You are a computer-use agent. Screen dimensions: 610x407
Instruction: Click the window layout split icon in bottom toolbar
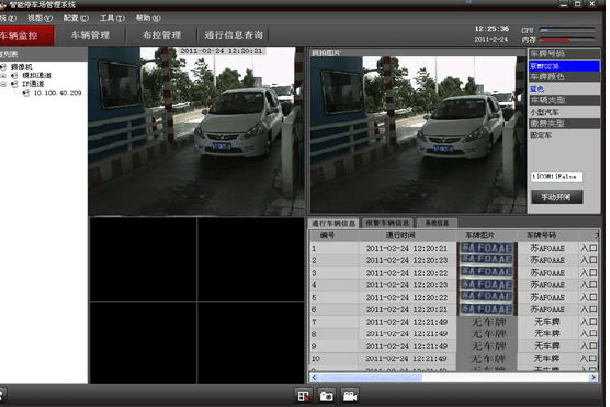click(x=303, y=396)
